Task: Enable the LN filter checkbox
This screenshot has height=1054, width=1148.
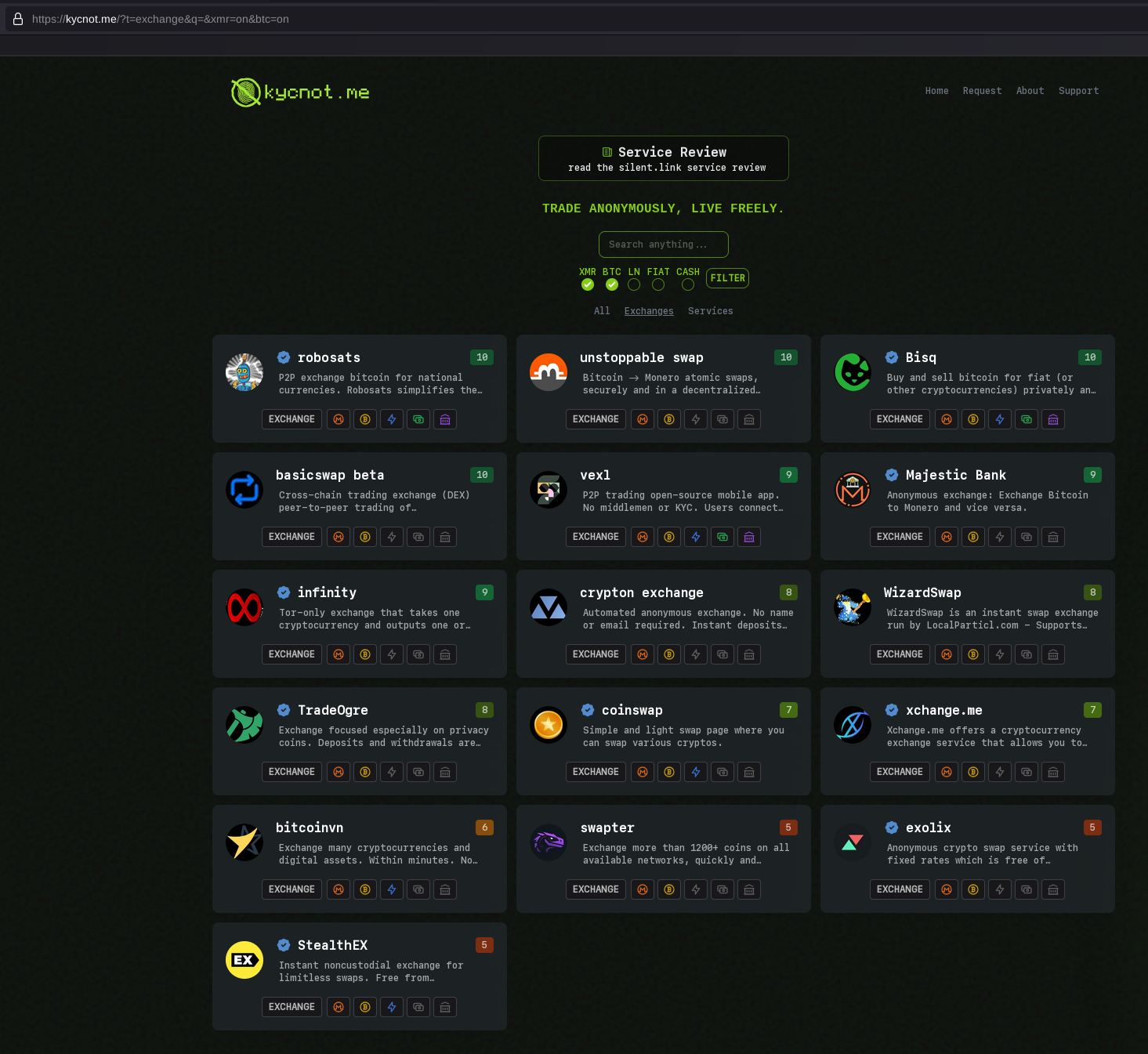Action: (x=634, y=284)
